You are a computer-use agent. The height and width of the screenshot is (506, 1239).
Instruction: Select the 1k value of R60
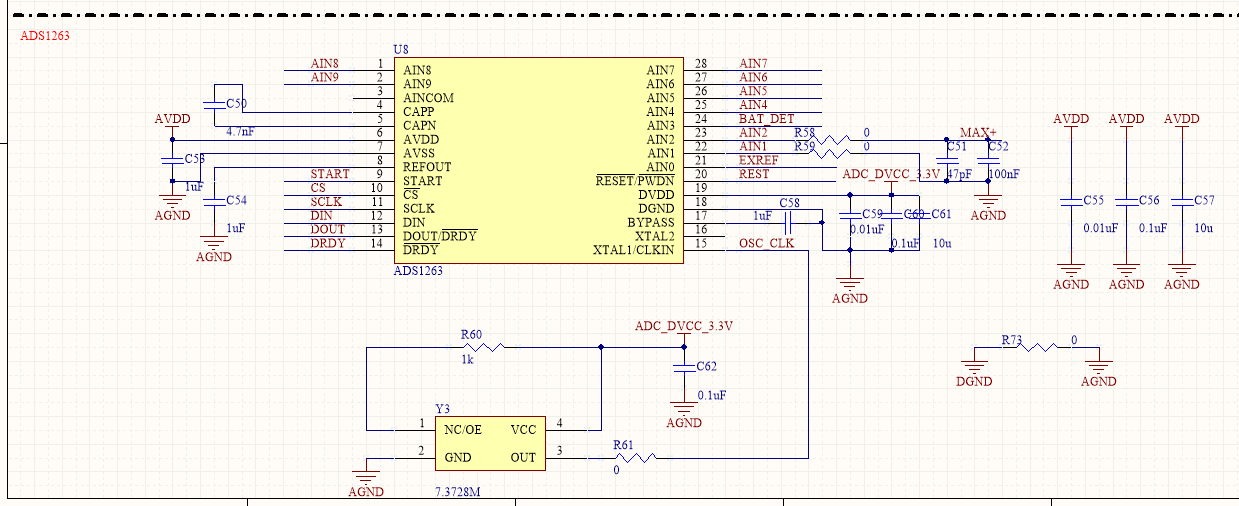pyautogui.click(x=467, y=359)
